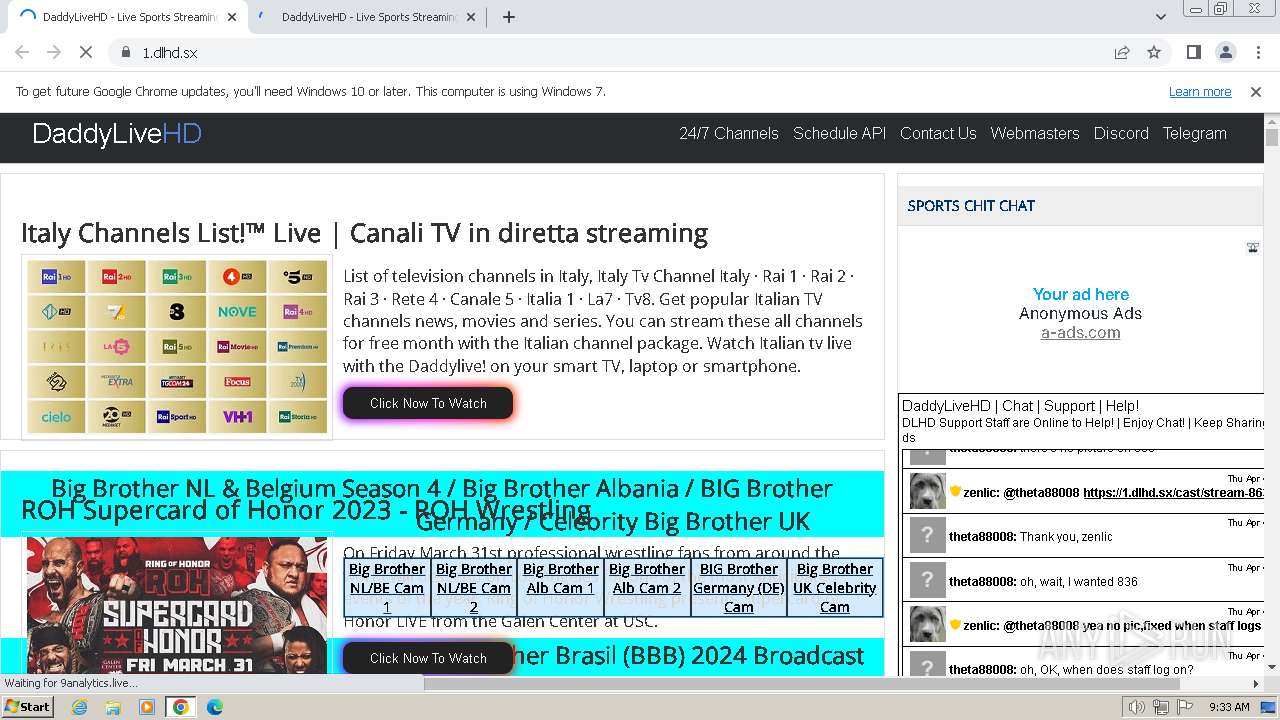
Task: Open the ROH Supercard of Honor poster
Action: pos(177,606)
